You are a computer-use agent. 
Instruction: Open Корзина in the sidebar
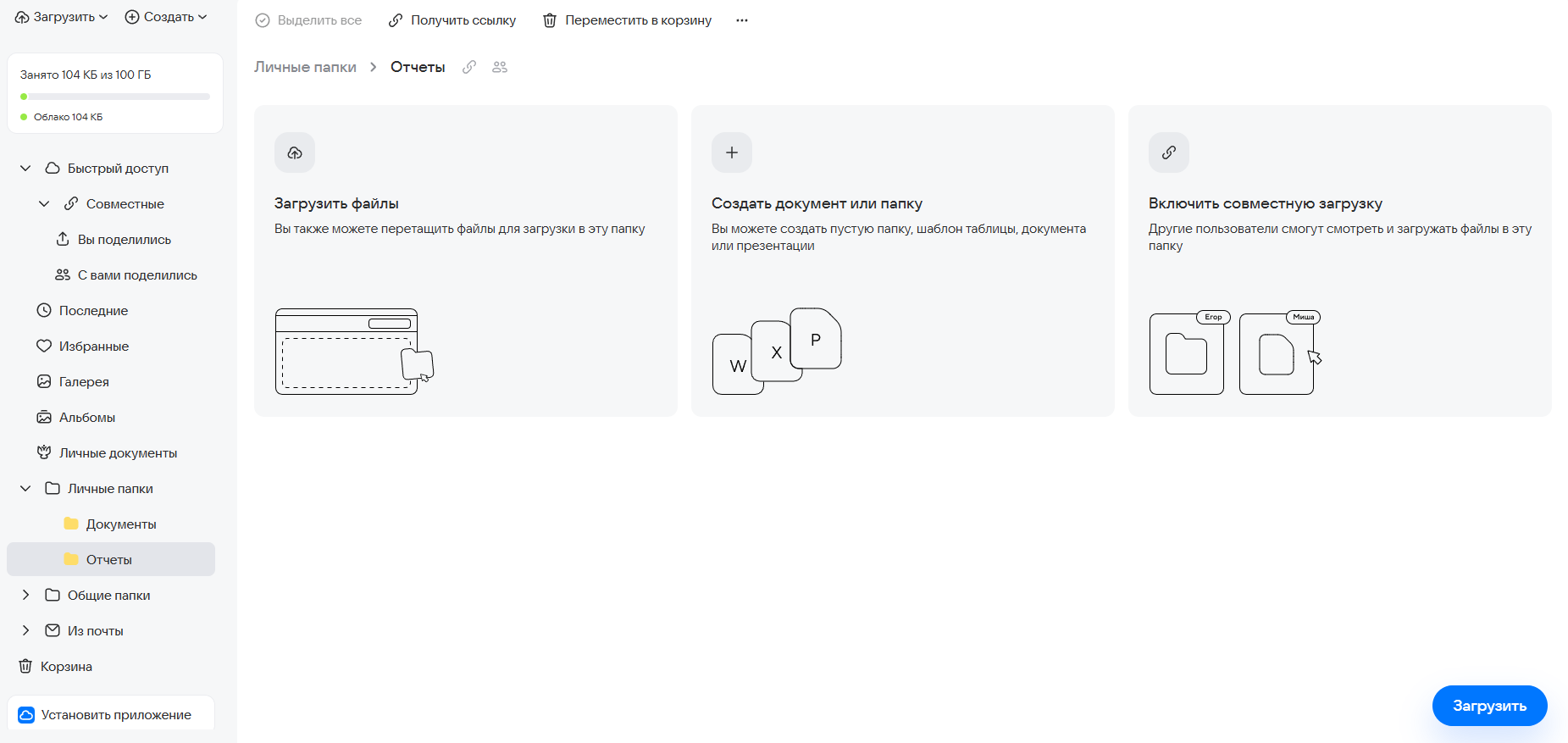[66, 667]
